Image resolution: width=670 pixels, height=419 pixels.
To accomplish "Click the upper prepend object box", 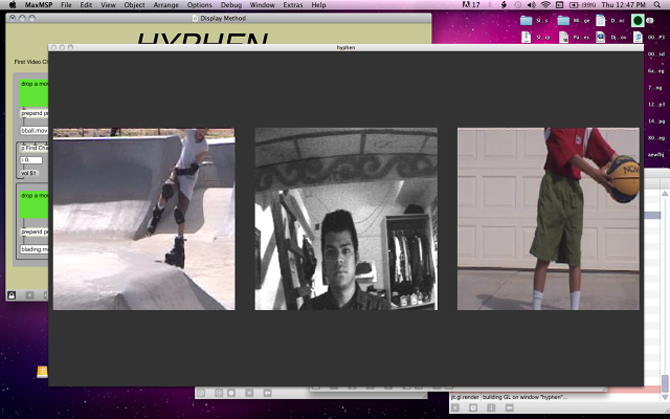I will [x=34, y=113].
